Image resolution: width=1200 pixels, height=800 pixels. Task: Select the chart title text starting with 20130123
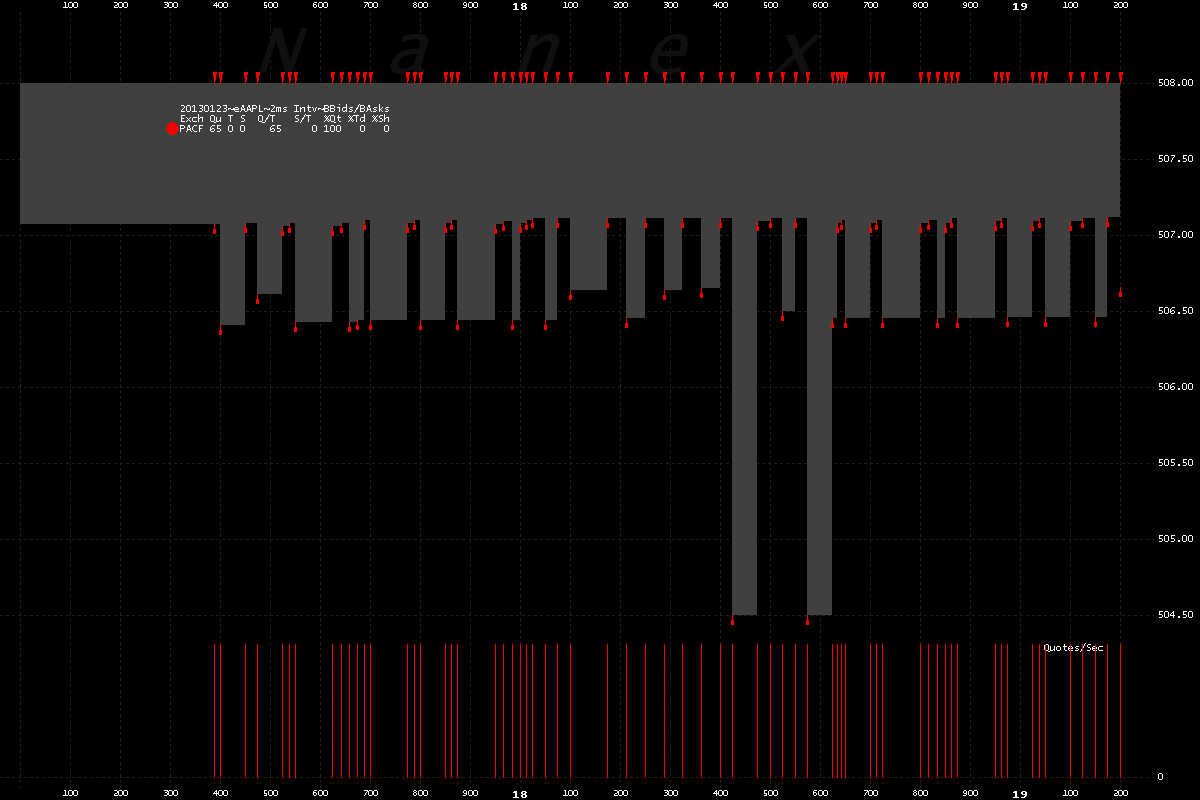coord(285,108)
